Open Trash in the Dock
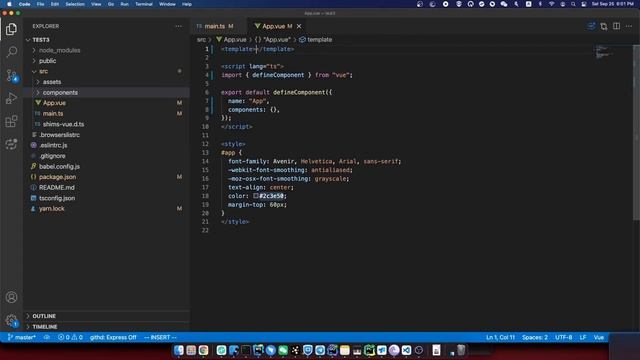 (461, 350)
